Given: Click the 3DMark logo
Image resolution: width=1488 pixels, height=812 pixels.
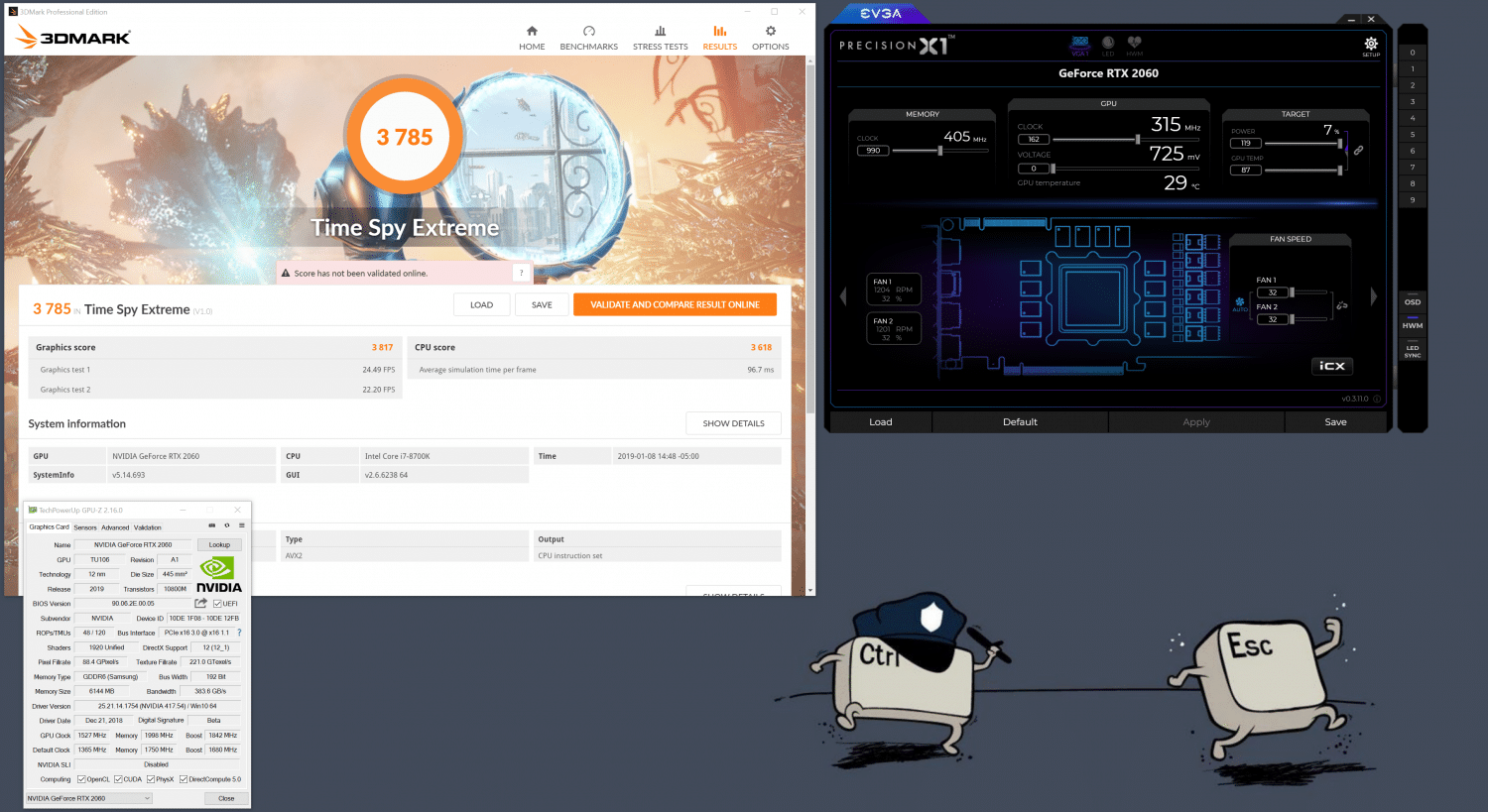Looking at the screenshot, I should (74, 38).
